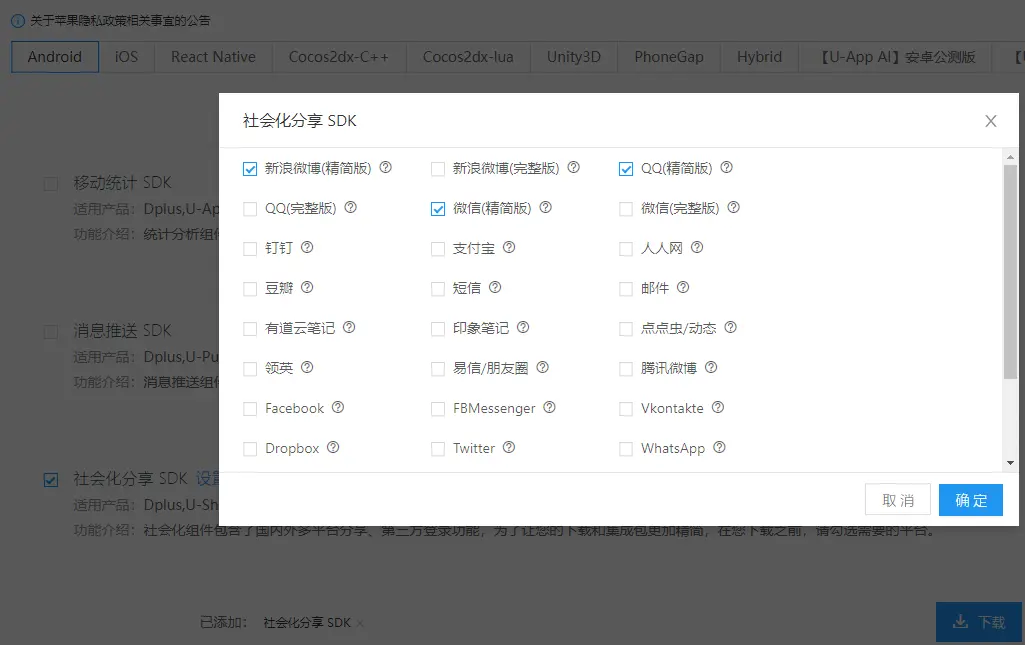Check the WhatsApp checkbox
Image resolution: width=1025 pixels, height=645 pixels.
(626, 448)
